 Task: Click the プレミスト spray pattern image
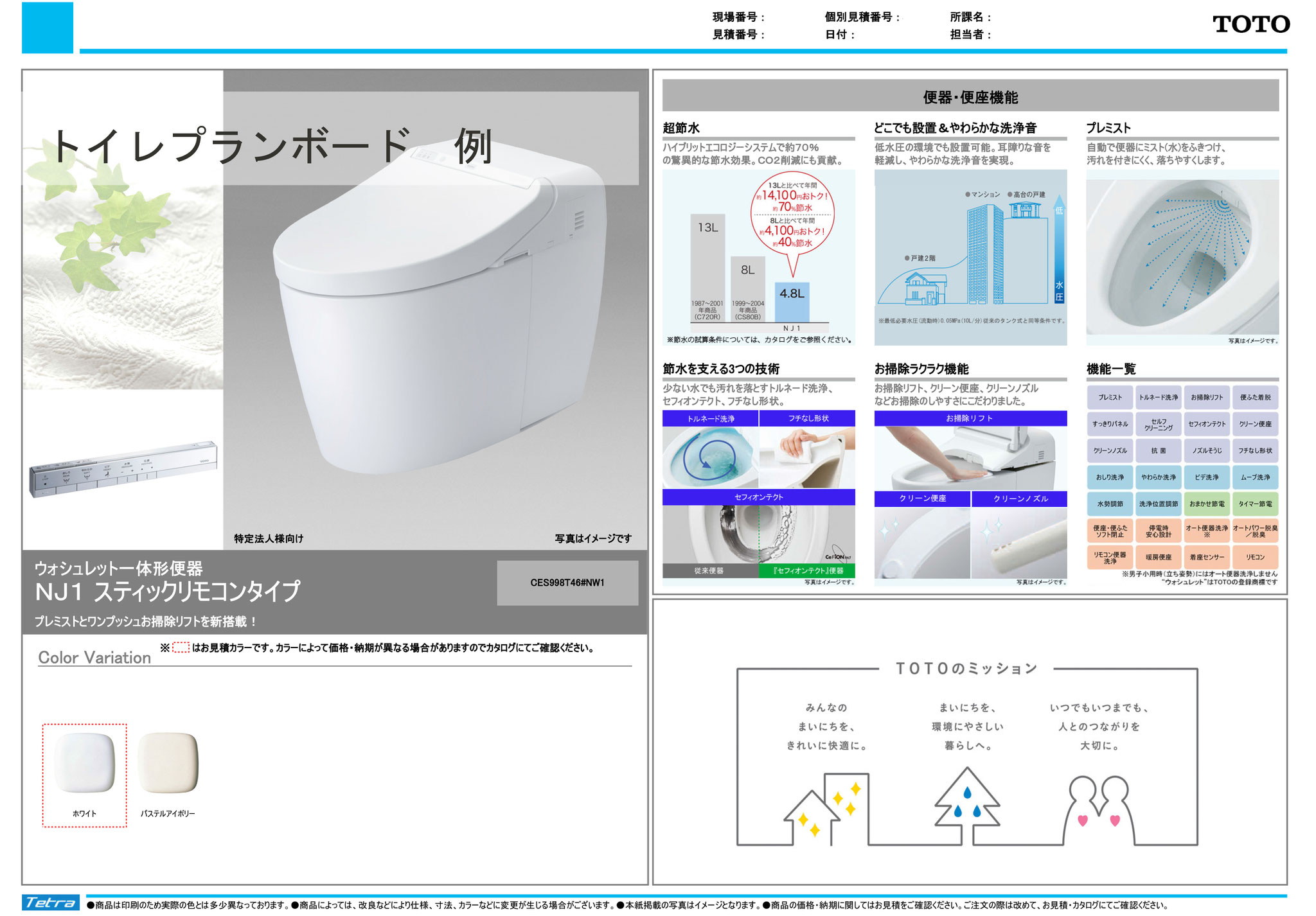click(1182, 257)
